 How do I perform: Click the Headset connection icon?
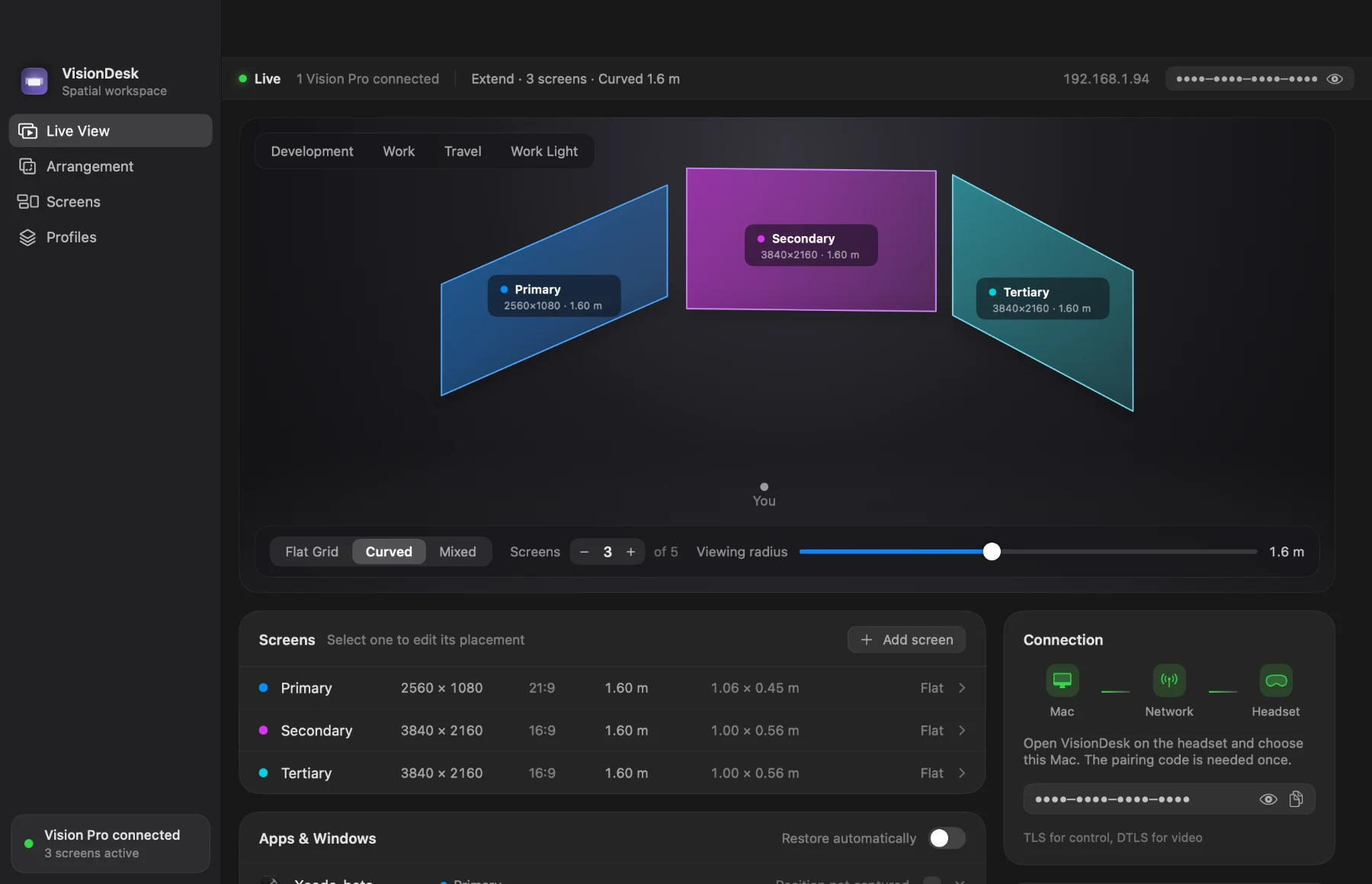tap(1276, 681)
